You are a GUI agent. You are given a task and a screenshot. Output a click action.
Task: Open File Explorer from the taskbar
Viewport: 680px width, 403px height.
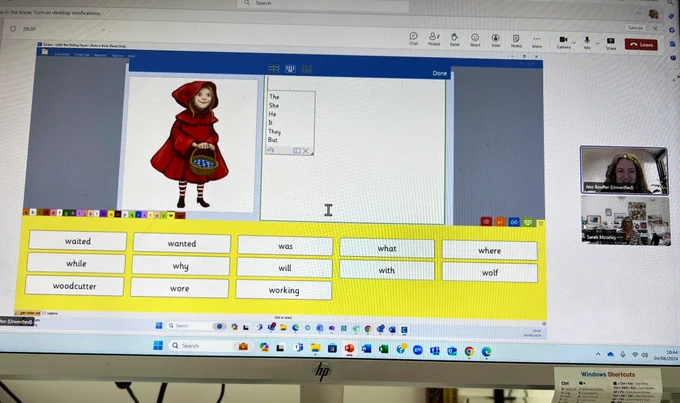(315, 347)
